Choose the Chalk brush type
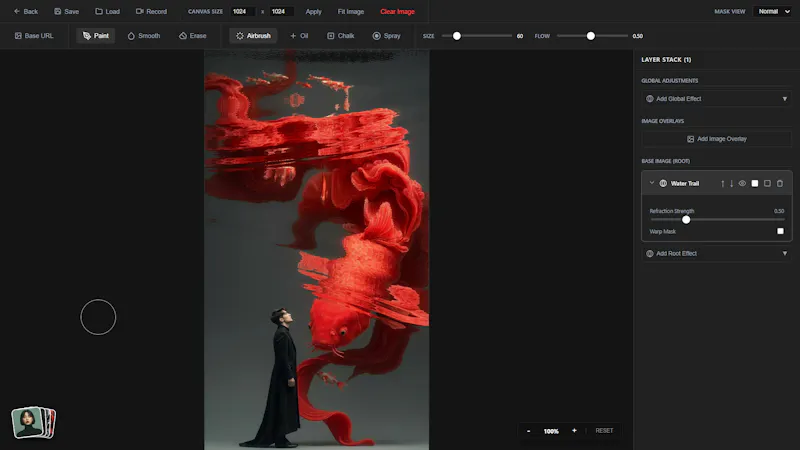 pos(341,36)
